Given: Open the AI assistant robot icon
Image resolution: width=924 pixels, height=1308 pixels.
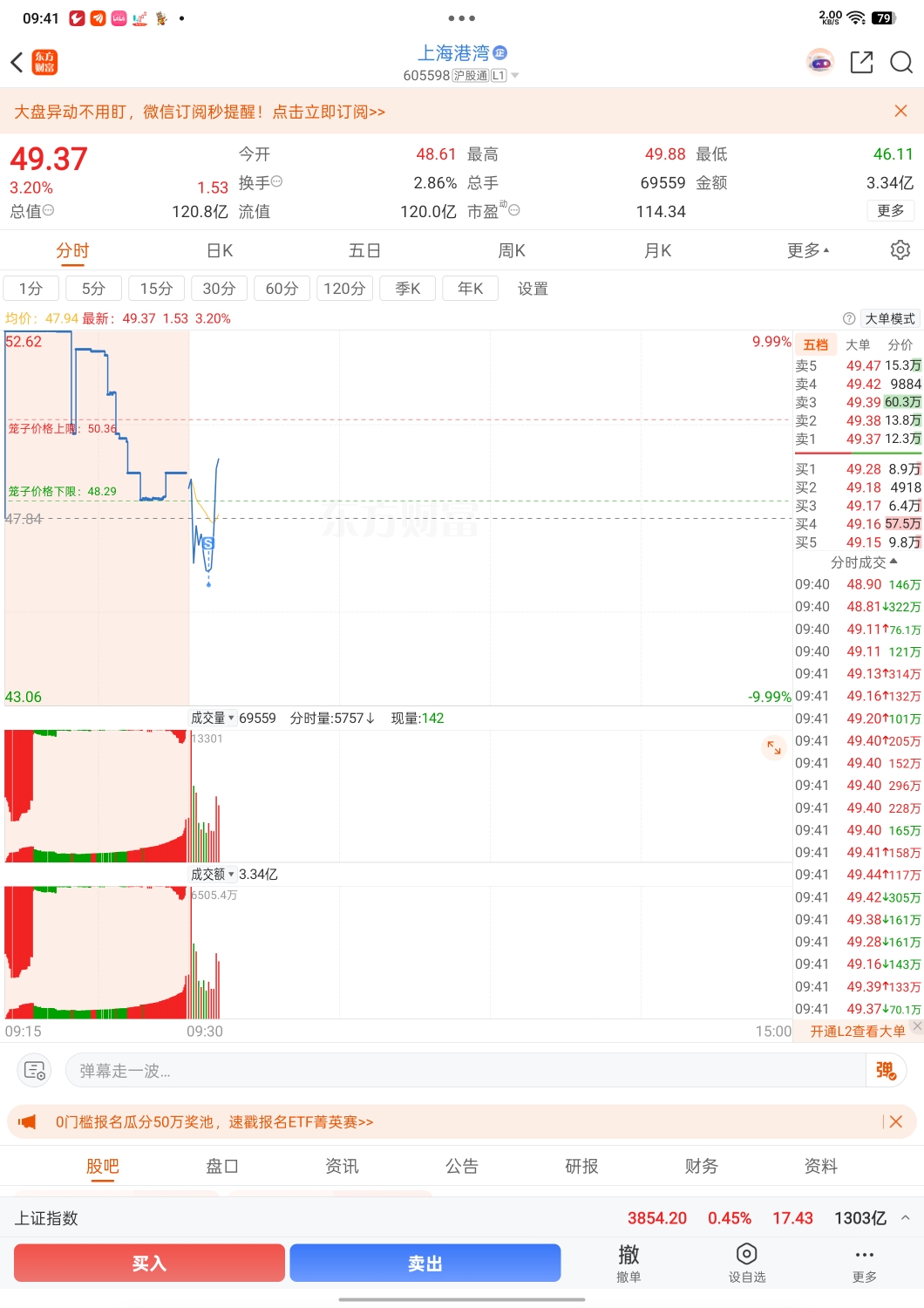Looking at the screenshot, I should [819, 62].
